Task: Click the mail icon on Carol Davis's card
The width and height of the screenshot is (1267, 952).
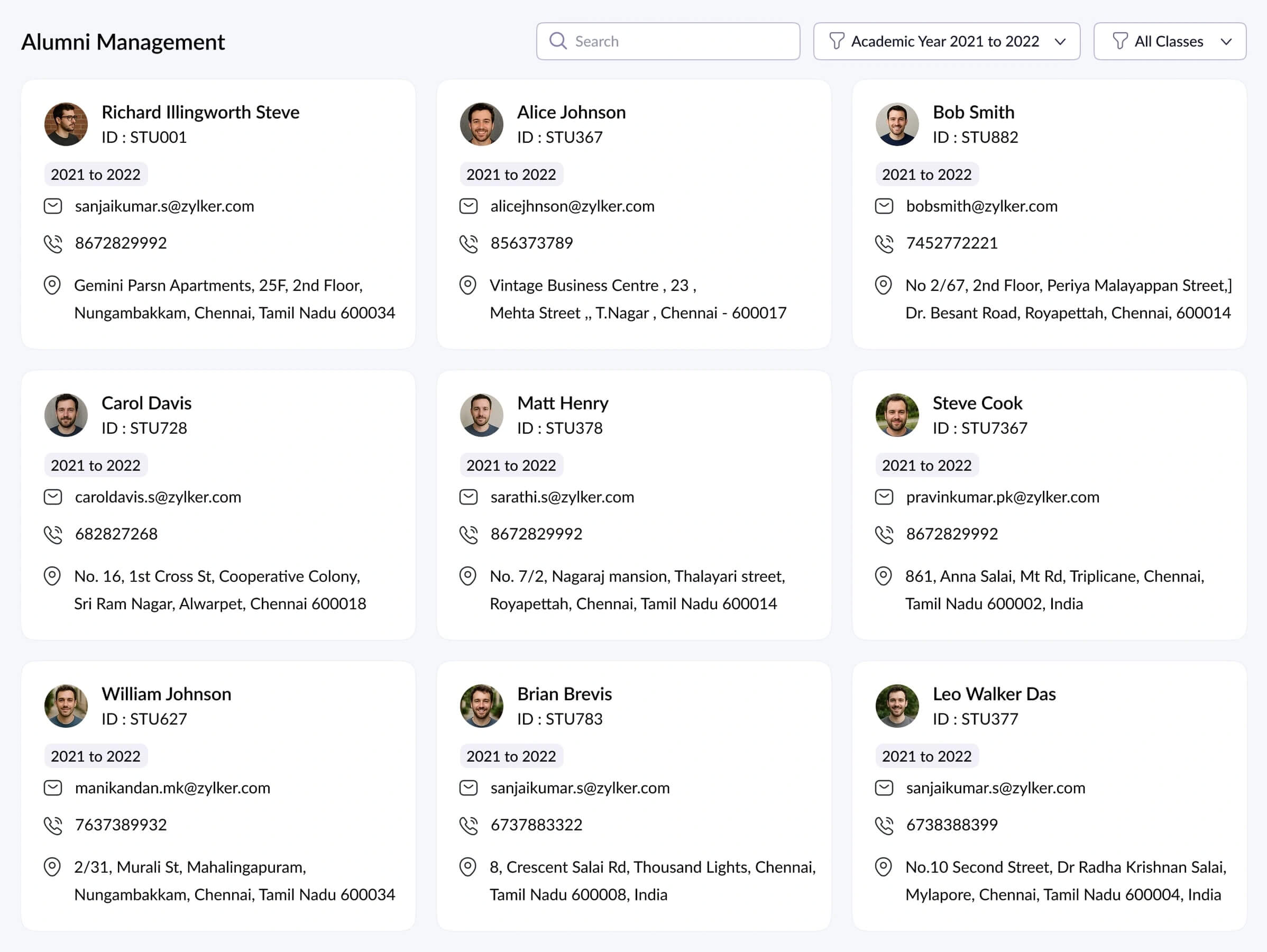Action: pos(53,497)
